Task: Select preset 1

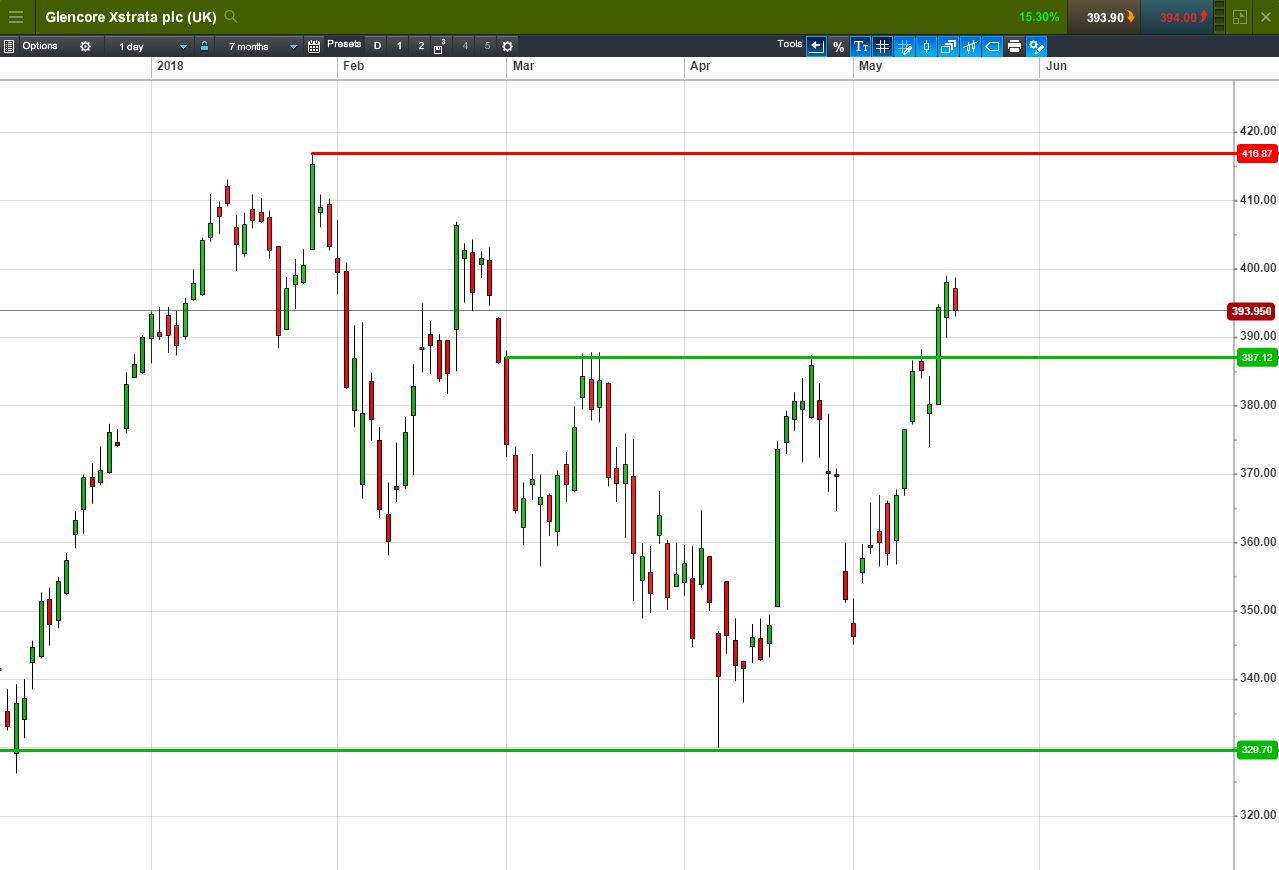Action: pyautogui.click(x=399, y=46)
